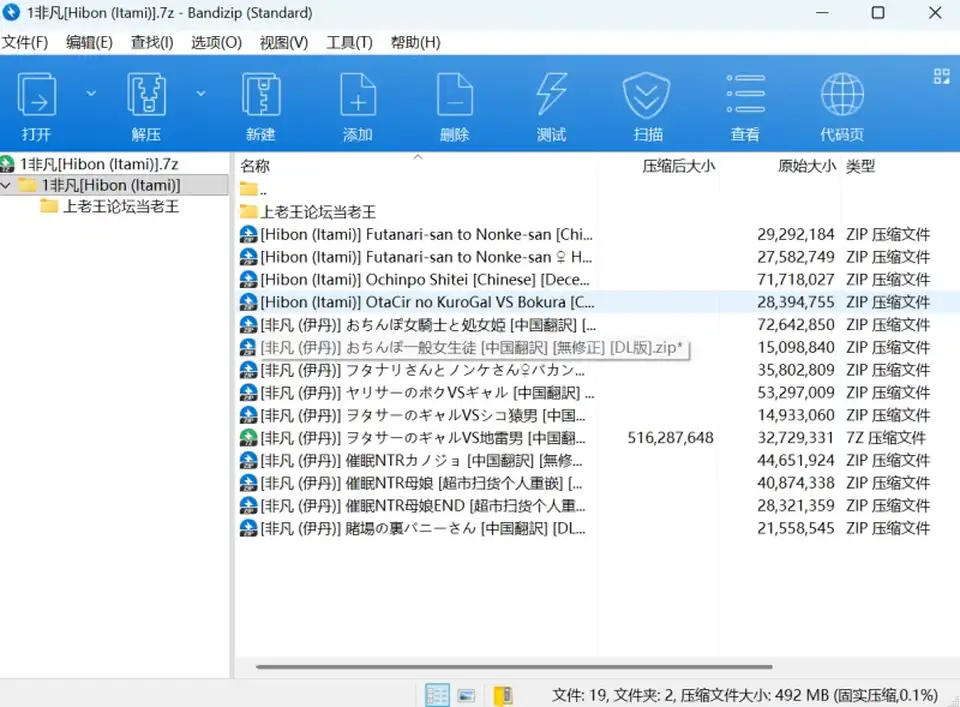Sort by the 名称 column header
Image resolution: width=960 pixels, height=707 pixels.
tap(255, 166)
